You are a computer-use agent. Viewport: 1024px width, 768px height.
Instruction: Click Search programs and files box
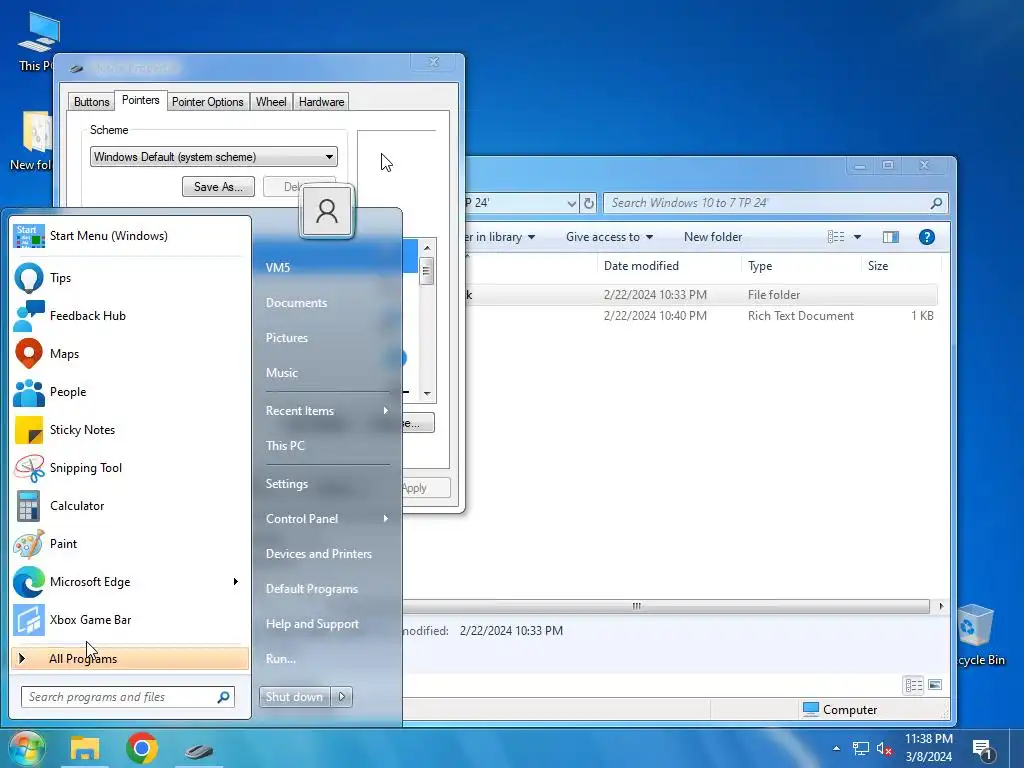pyautogui.click(x=127, y=697)
